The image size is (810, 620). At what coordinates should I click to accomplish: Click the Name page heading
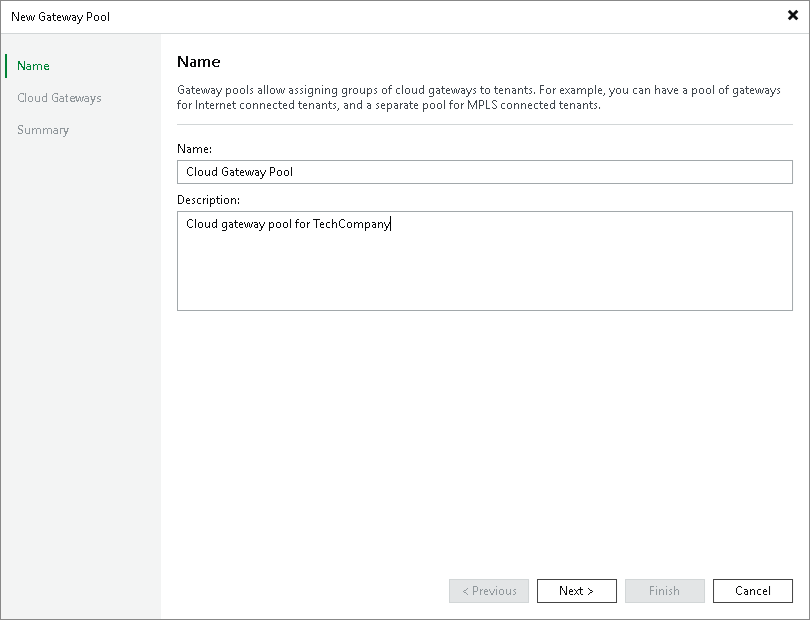pyautogui.click(x=198, y=61)
